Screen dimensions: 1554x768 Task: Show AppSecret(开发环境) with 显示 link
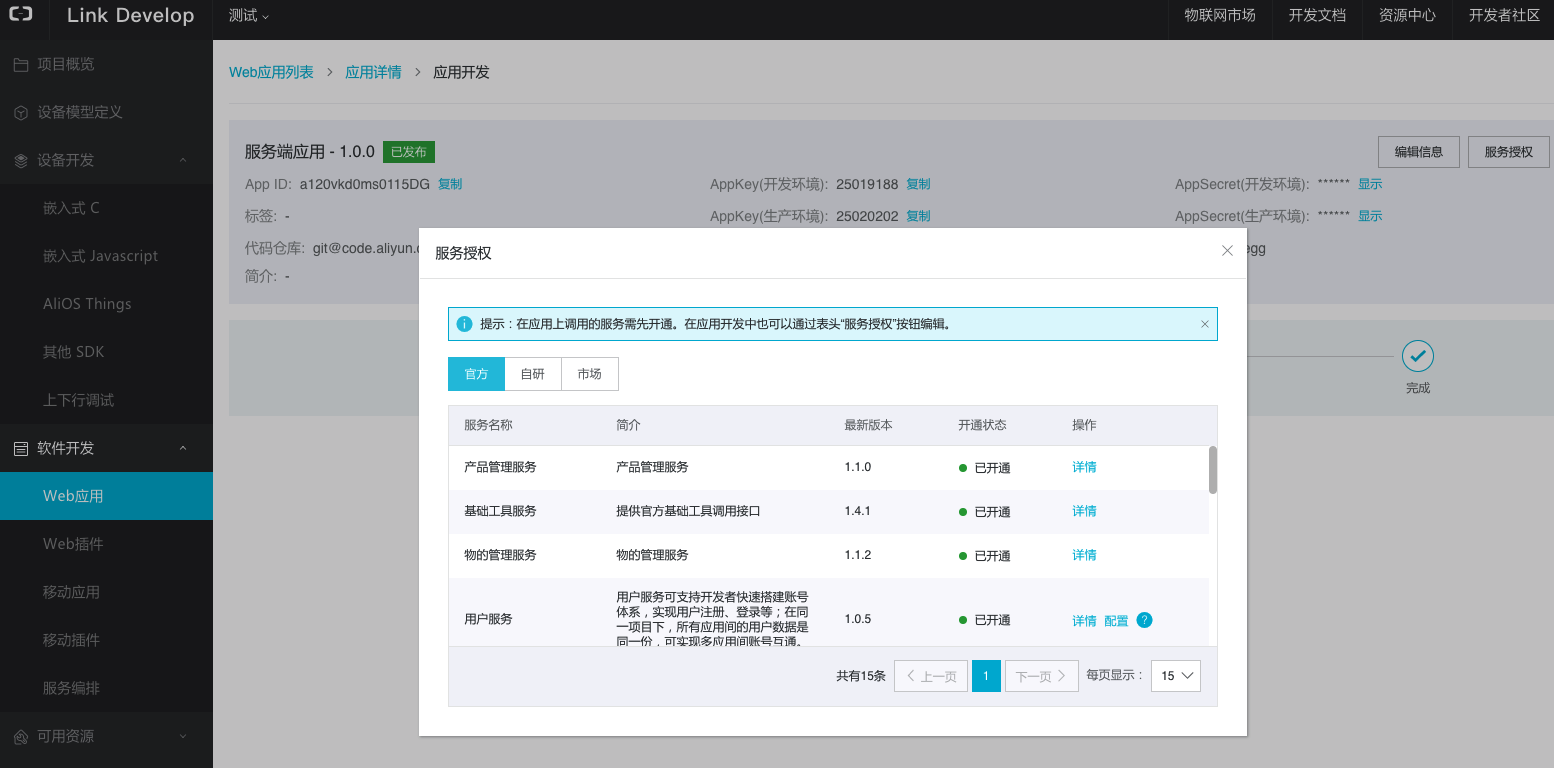click(x=1370, y=184)
